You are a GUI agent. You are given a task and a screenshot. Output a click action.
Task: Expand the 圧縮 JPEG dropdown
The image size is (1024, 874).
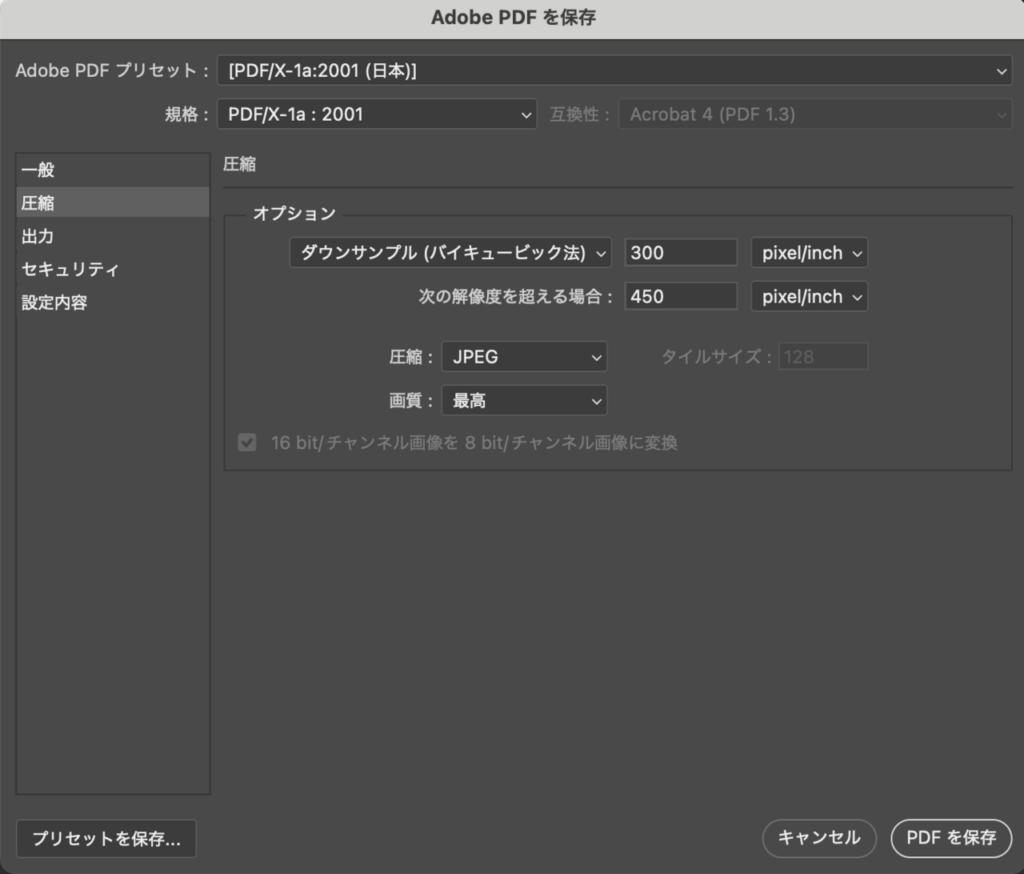click(524, 357)
